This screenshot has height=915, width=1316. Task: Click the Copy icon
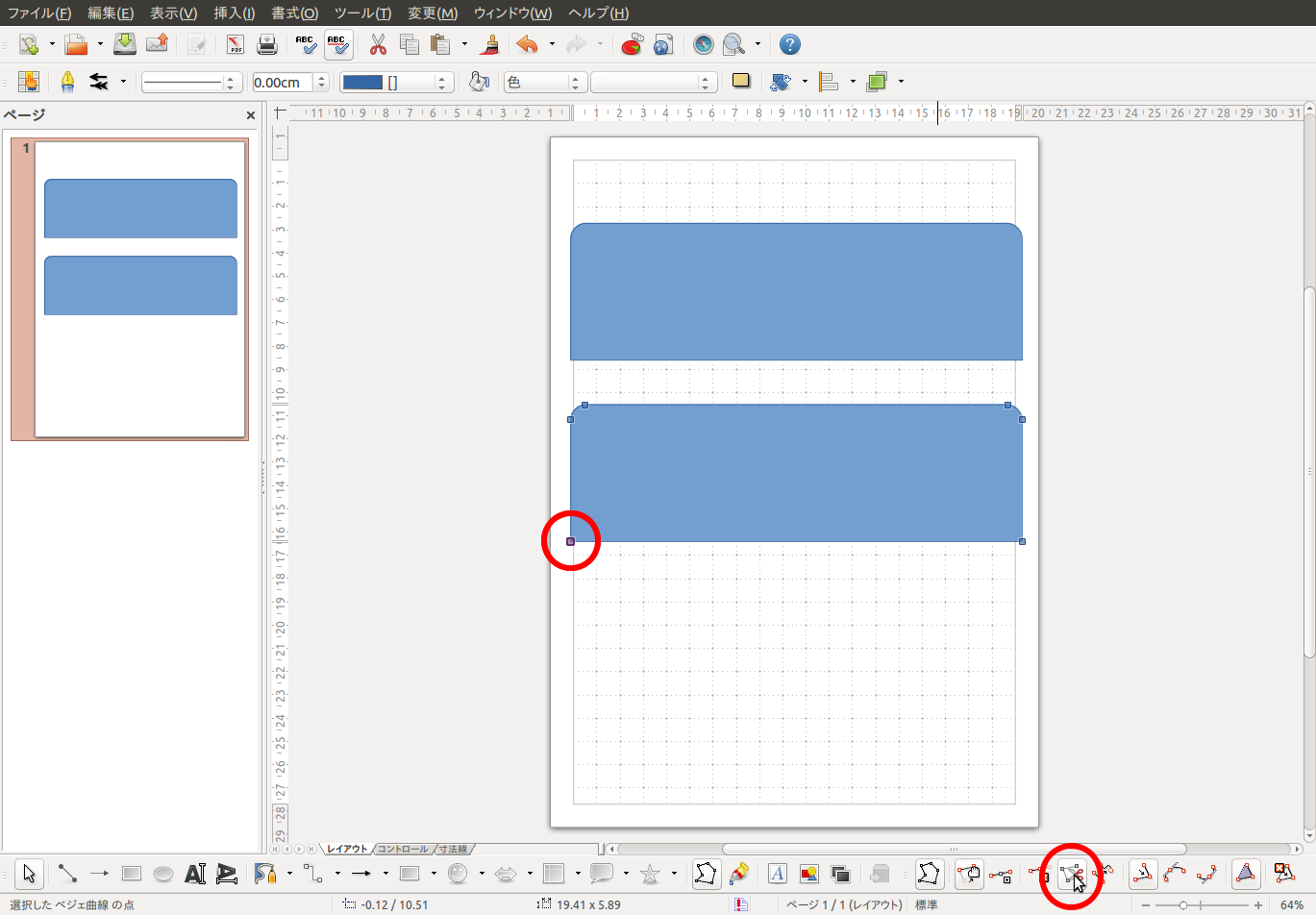[410, 44]
